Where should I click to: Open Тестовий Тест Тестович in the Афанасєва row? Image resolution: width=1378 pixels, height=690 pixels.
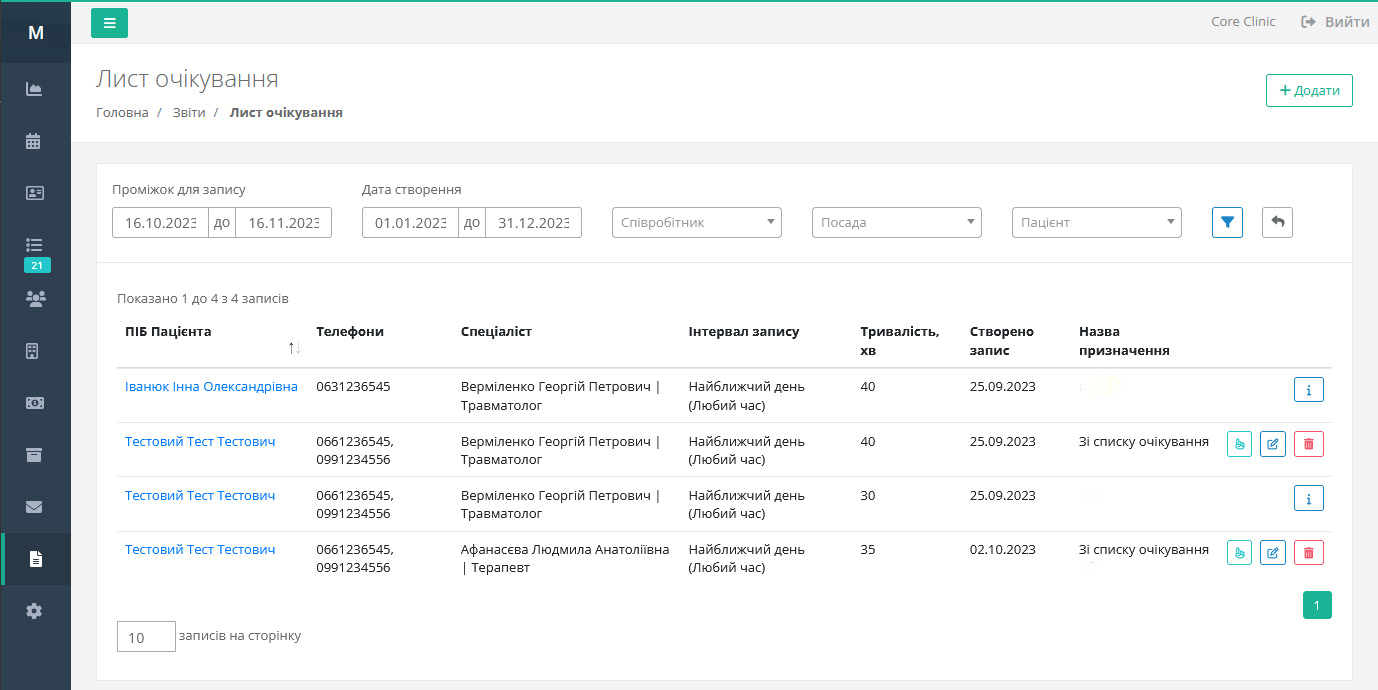[x=200, y=550]
